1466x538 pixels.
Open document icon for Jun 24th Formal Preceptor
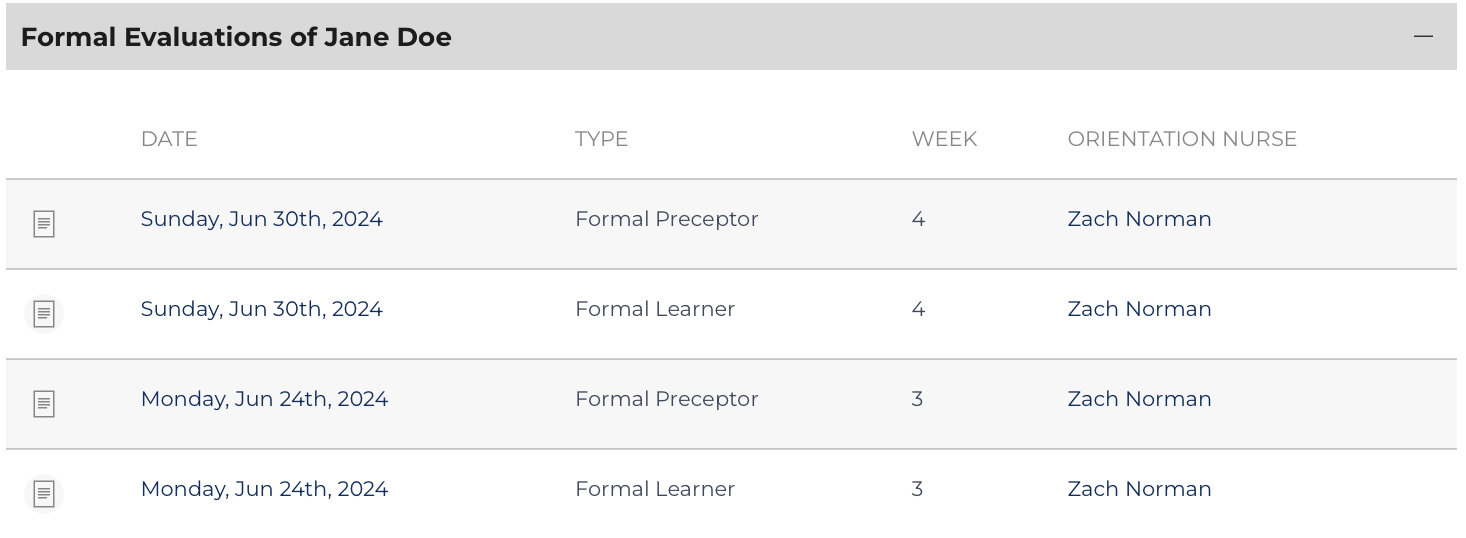pos(44,404)
